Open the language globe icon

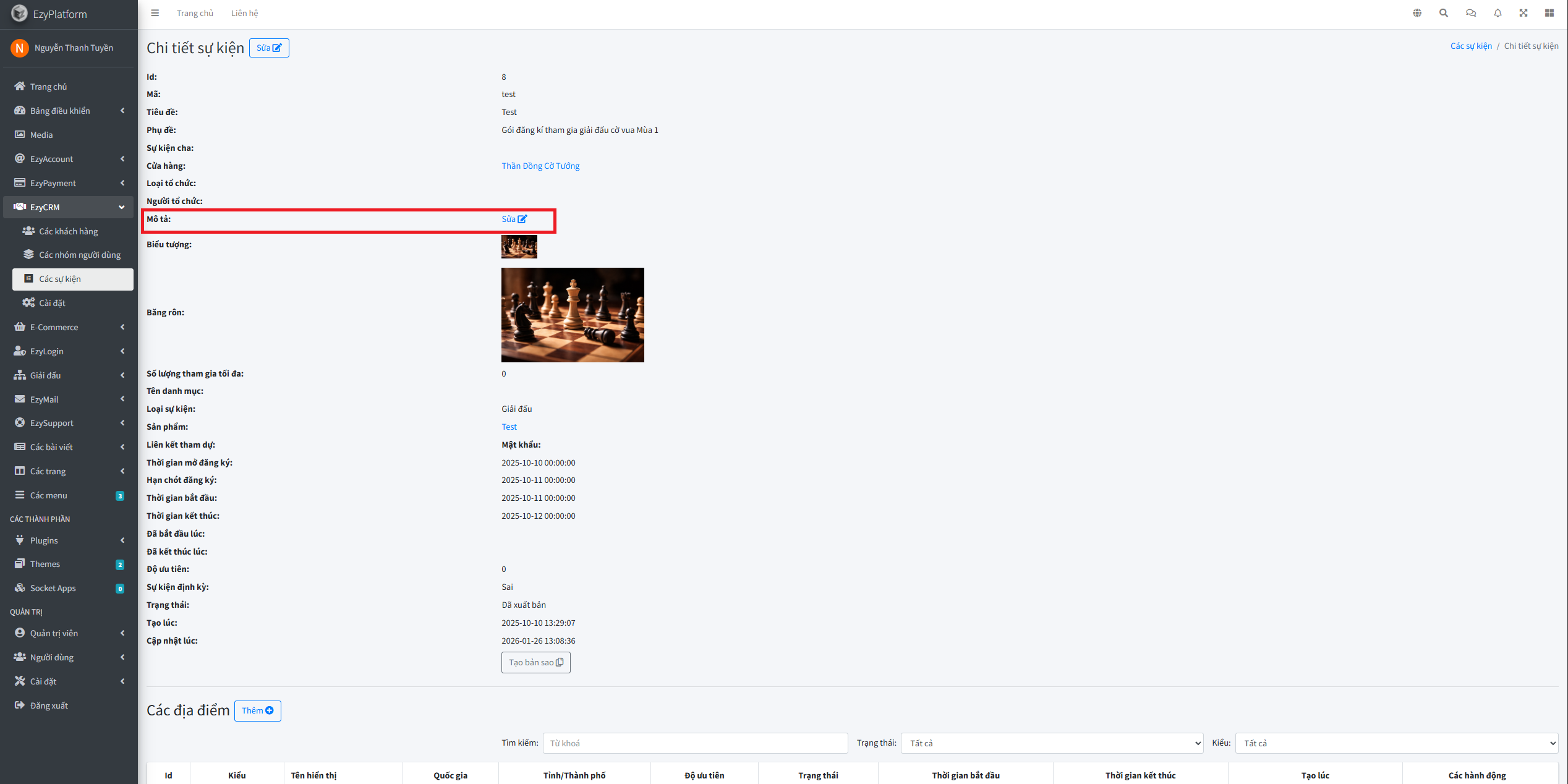(x=1417, y=13)
